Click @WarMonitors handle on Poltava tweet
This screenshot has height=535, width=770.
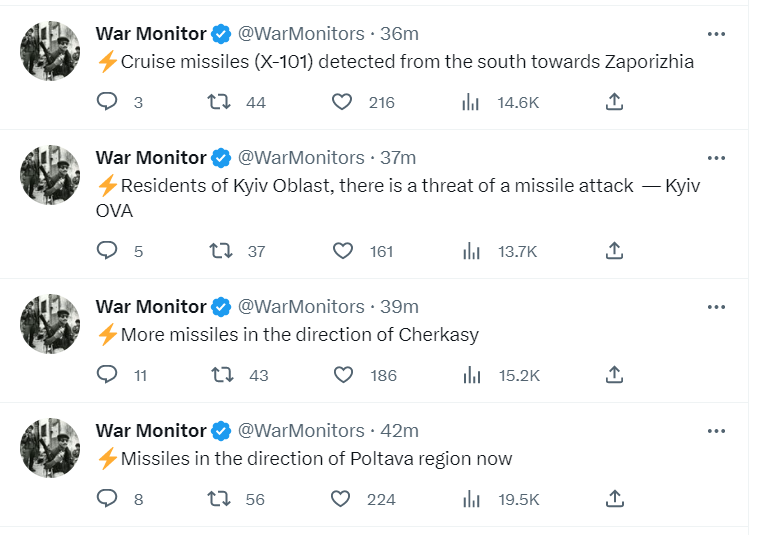(x=301, y=431)
